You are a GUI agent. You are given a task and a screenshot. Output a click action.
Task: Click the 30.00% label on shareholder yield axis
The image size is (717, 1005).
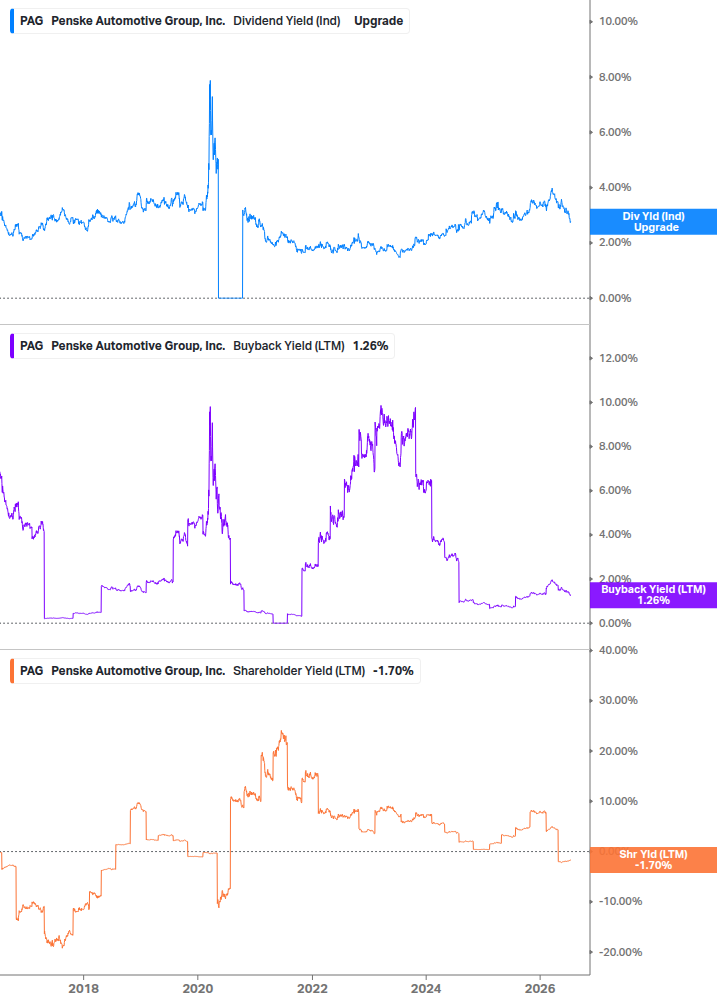click(618, 700)
